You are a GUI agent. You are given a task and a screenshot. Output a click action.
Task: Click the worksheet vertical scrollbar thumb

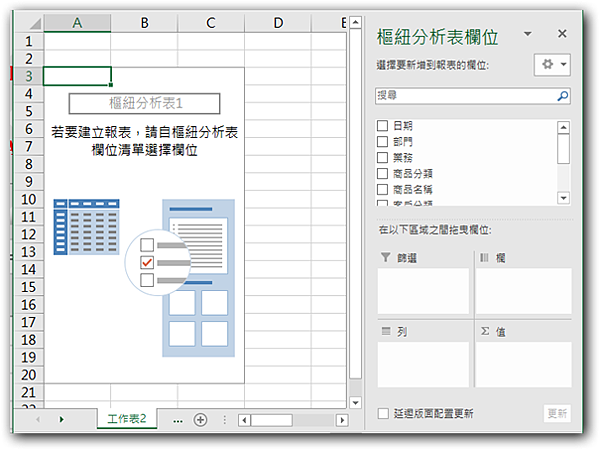click(355, 204)
